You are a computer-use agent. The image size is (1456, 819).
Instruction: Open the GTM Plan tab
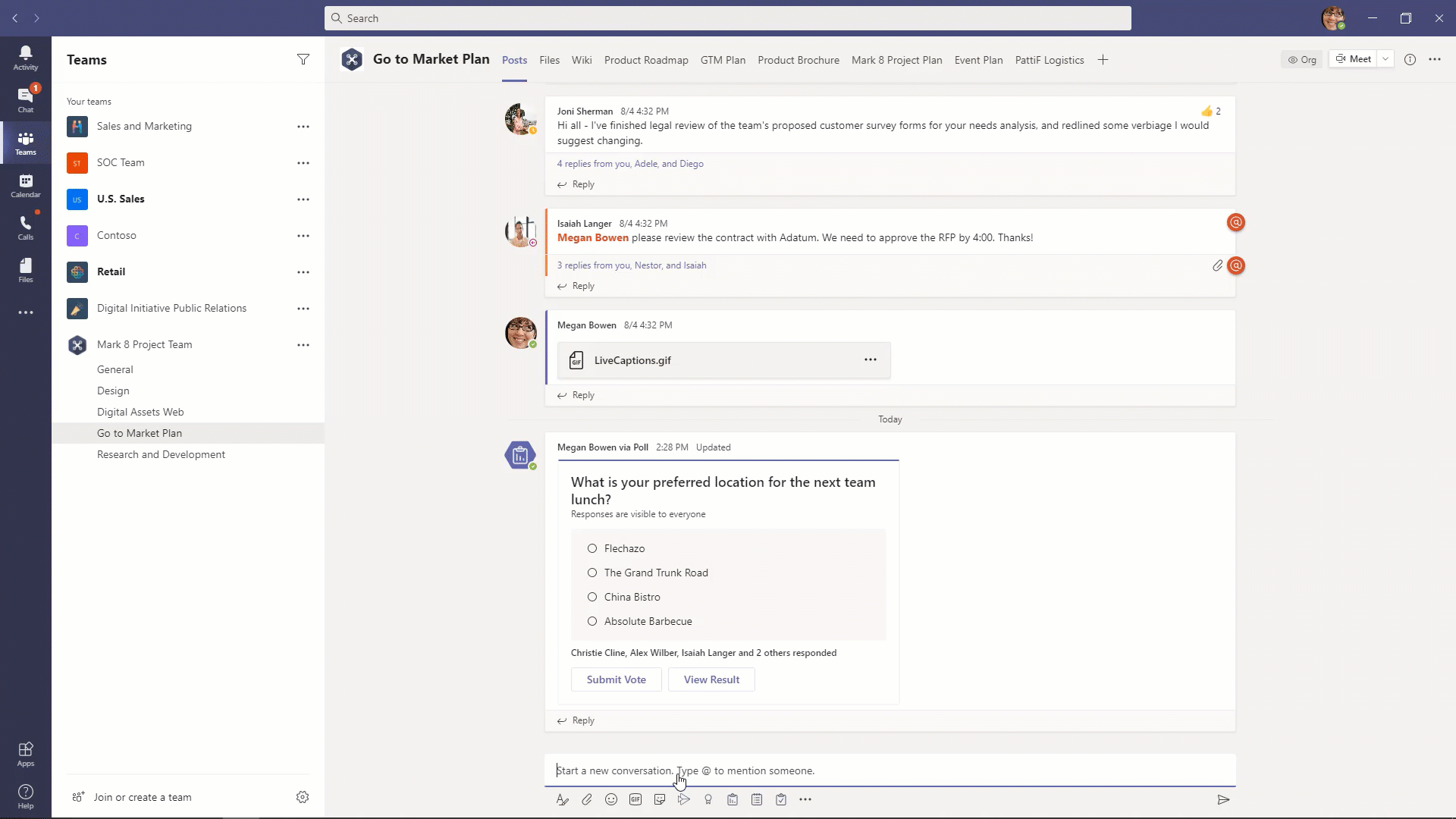pos(723,60)
